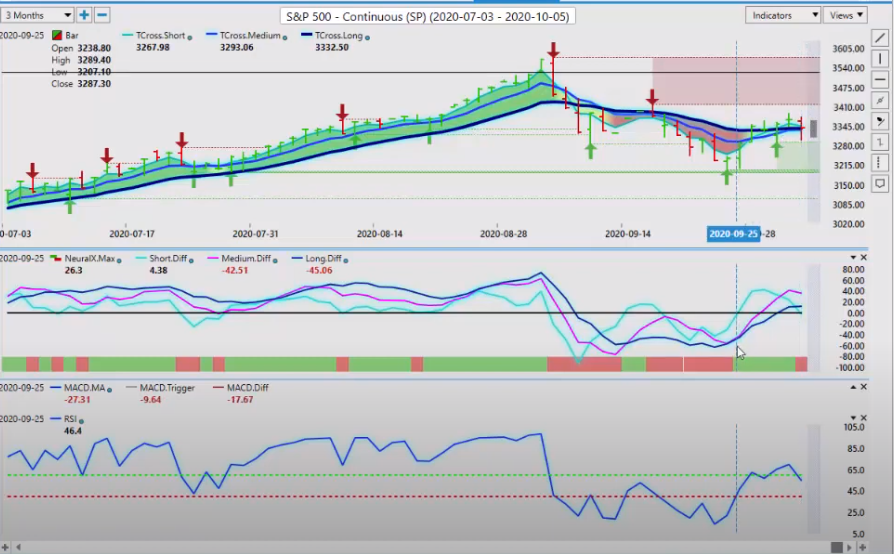Click the 3605.00 price axis label
Image resolution: width=894 pixels, height=554 pixels.
click(848, 48)
